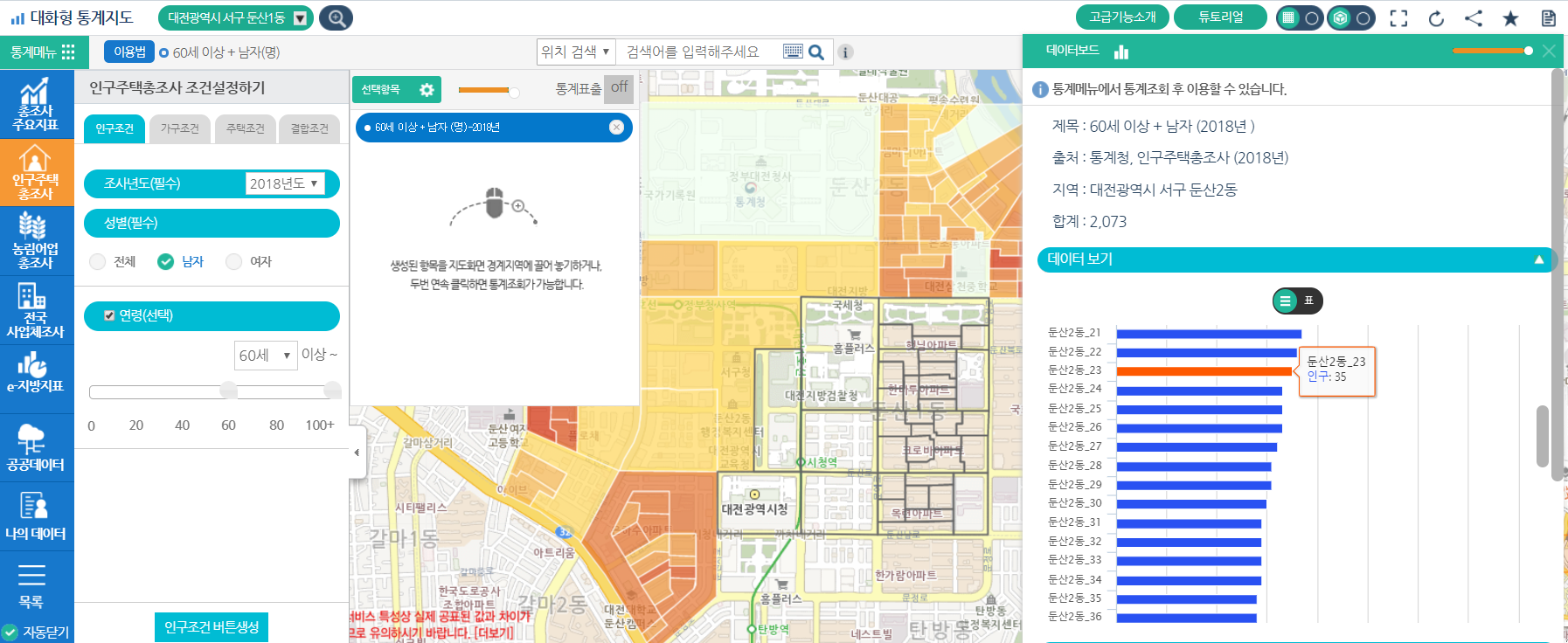This screenshot has height=643, width=1568.
Task: Click the refresh icon in top toolbar
Action: coord(1436,18)
